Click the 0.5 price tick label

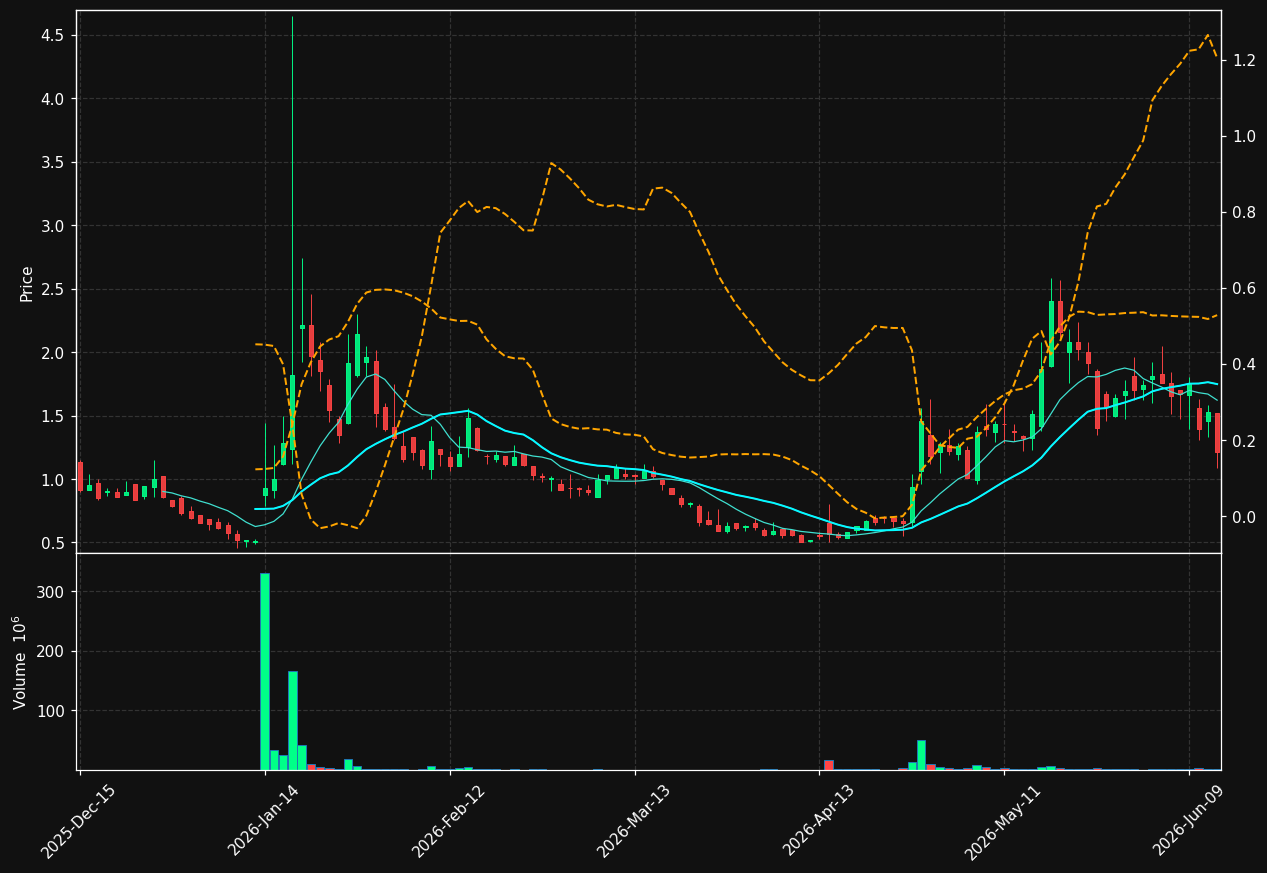tap(53, 543)
